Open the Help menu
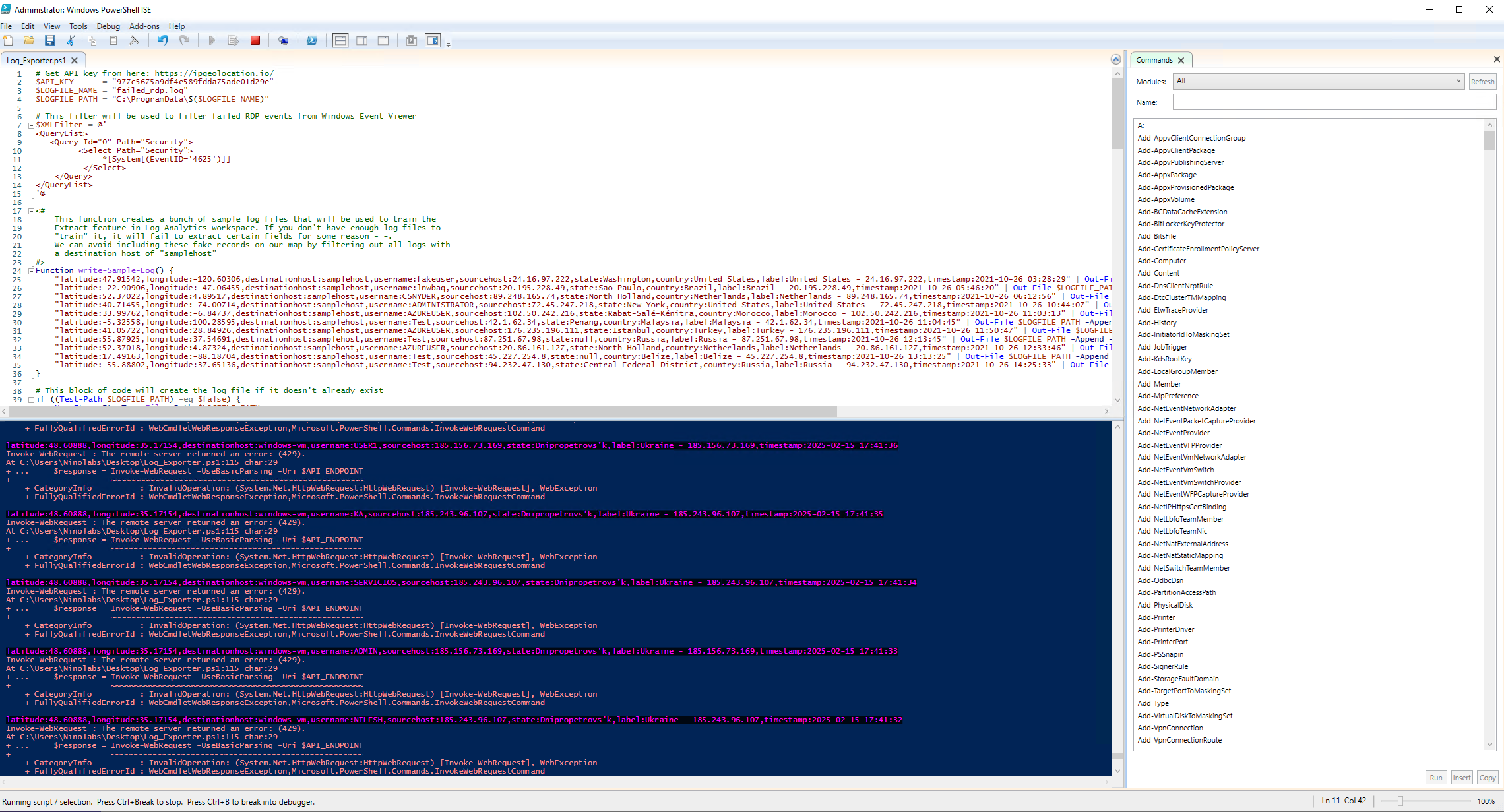This screenshot has height=812, width=1504. pos(177,26)
